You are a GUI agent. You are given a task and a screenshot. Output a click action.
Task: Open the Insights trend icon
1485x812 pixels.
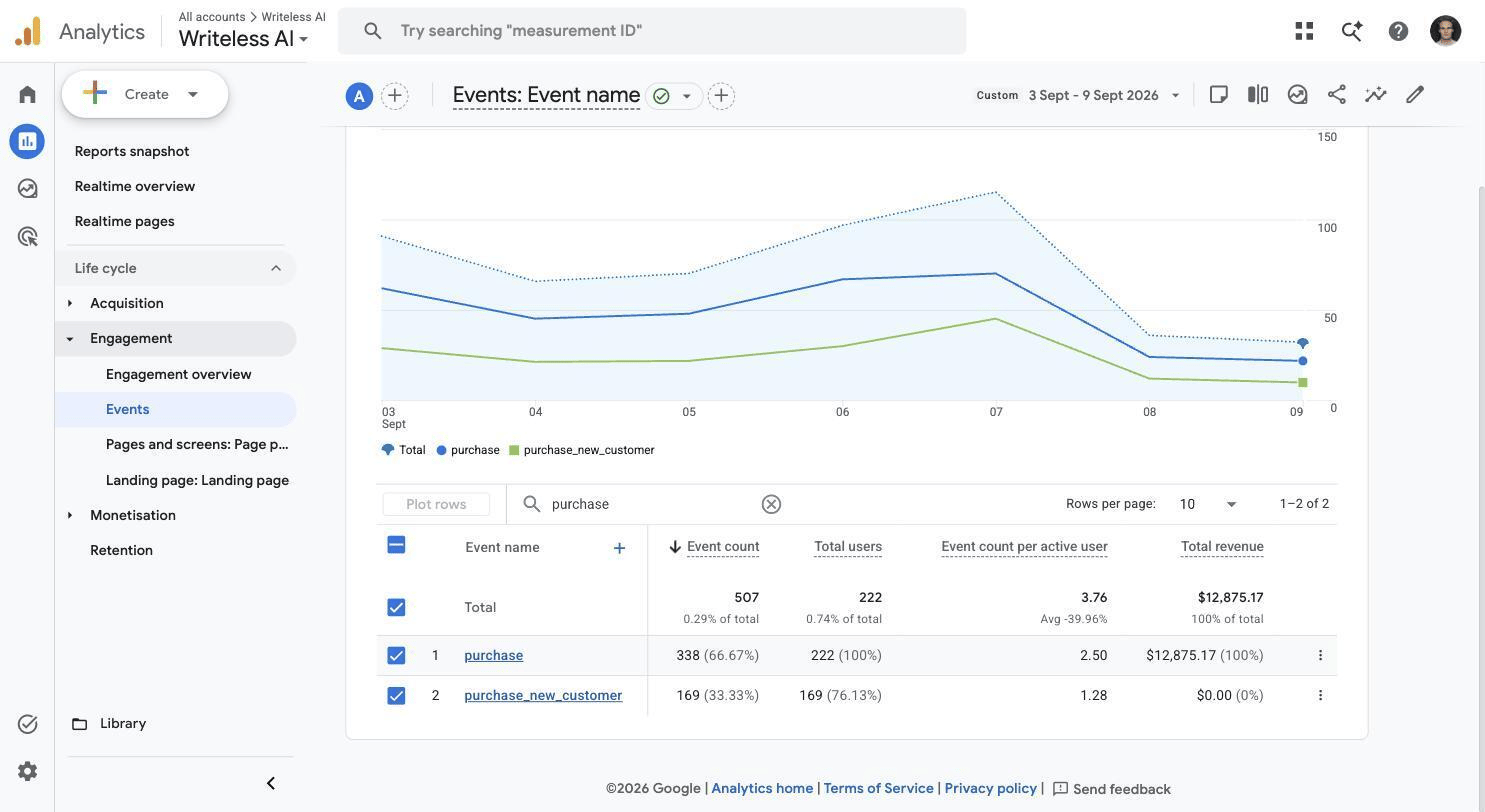(1297, 94)
